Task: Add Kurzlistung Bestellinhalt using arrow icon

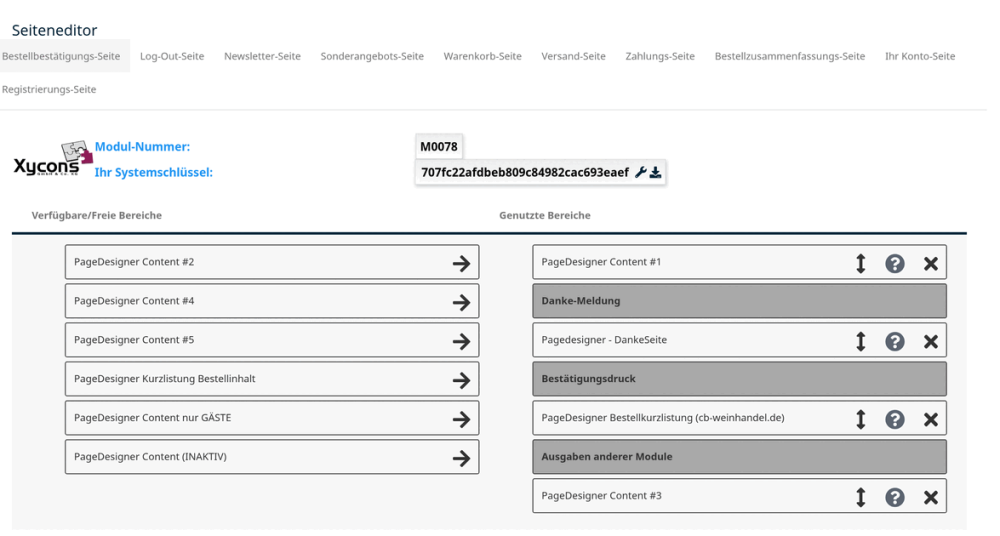Action: tap(461, 380)
